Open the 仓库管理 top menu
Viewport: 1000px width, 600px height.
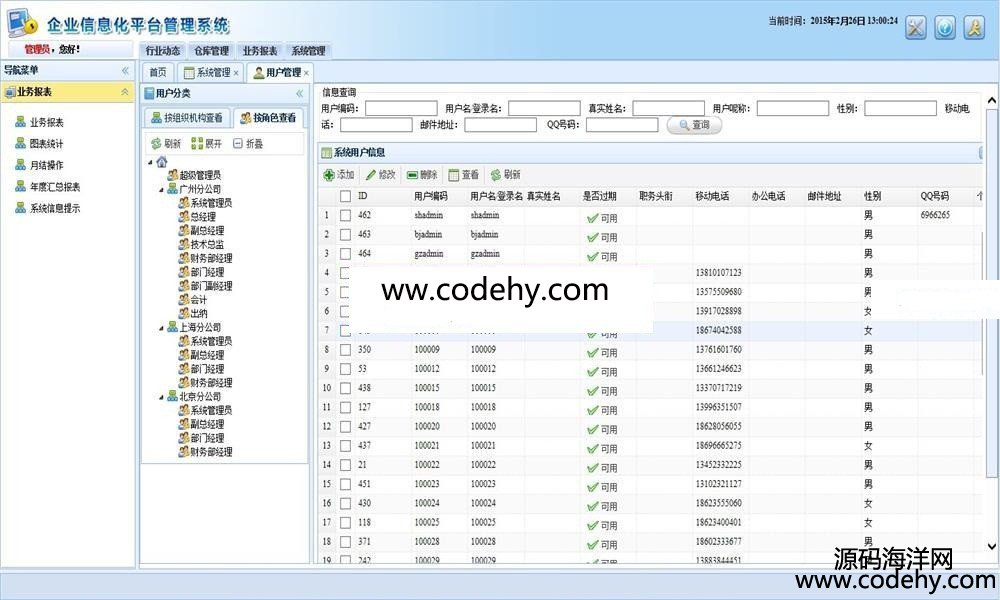[211, 51]
